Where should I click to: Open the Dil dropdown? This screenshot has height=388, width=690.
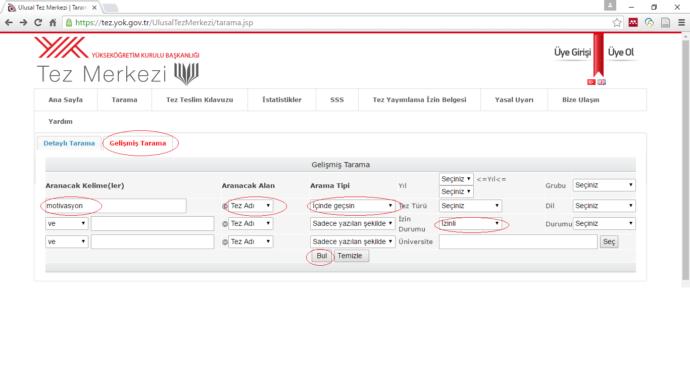tap(604, 205)
